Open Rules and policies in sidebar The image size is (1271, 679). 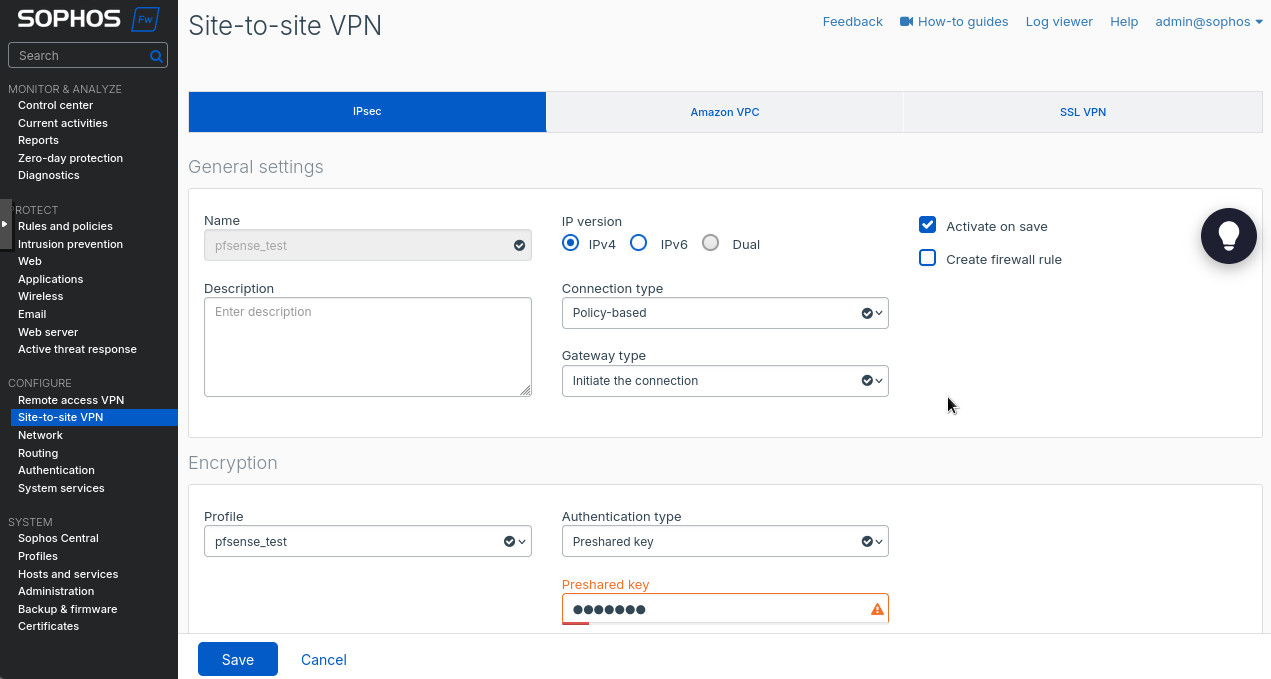pos(65,226)
